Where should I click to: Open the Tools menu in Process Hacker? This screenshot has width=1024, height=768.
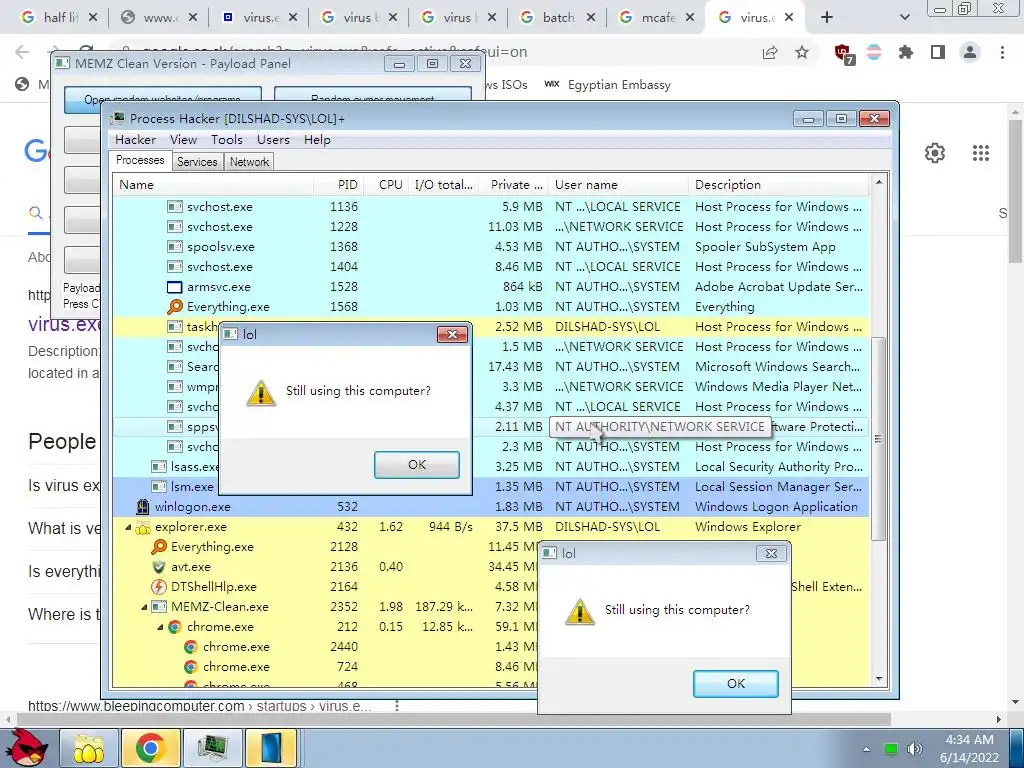227,140
